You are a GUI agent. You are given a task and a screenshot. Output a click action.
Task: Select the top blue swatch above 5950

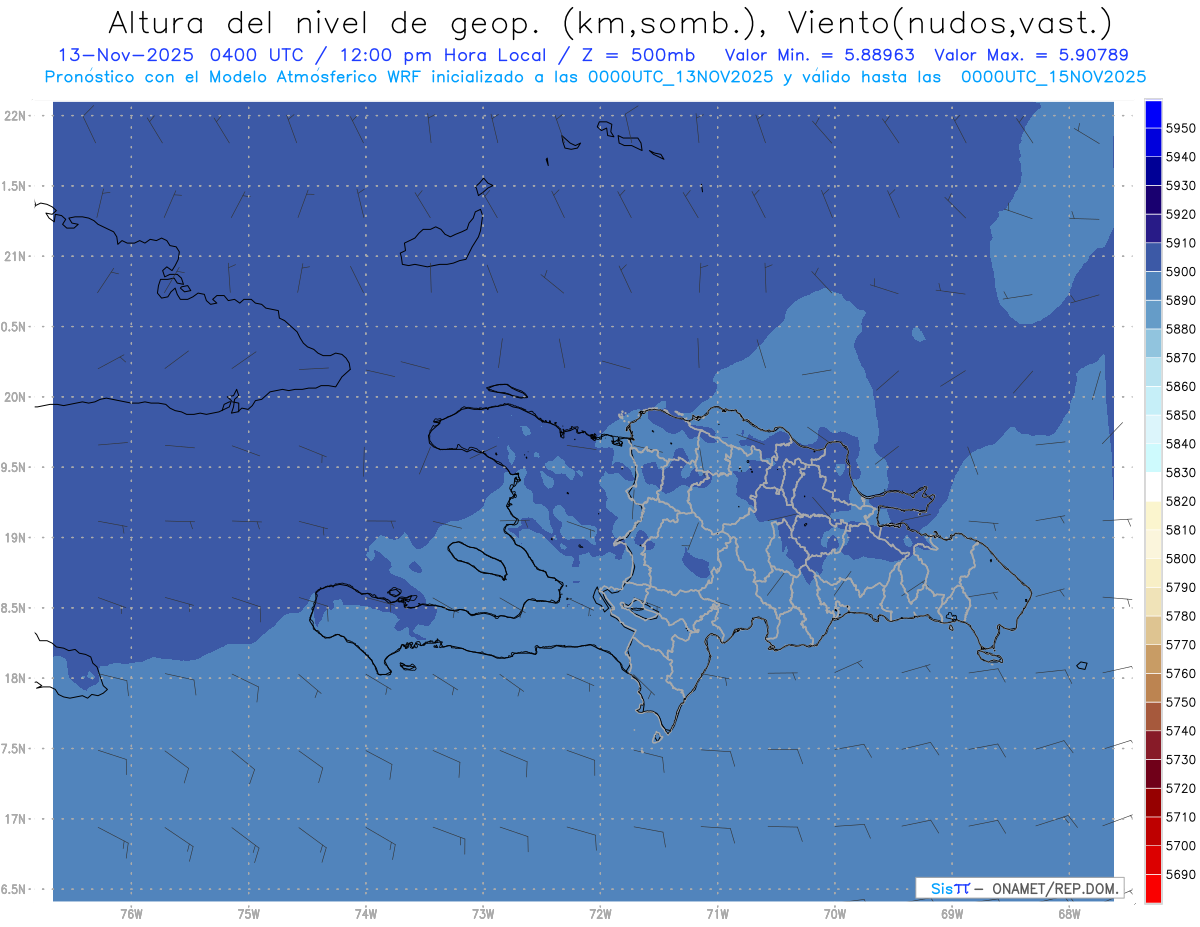1152,114
